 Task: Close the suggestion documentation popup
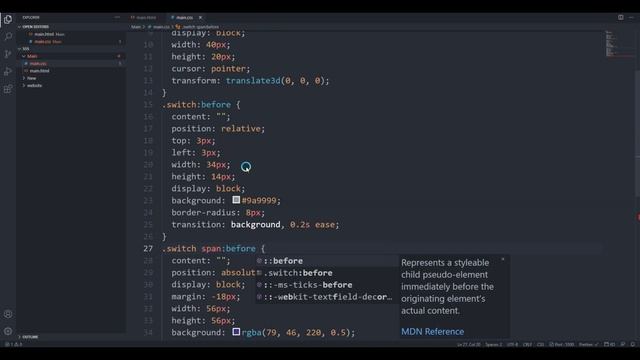tap(503, 259)
